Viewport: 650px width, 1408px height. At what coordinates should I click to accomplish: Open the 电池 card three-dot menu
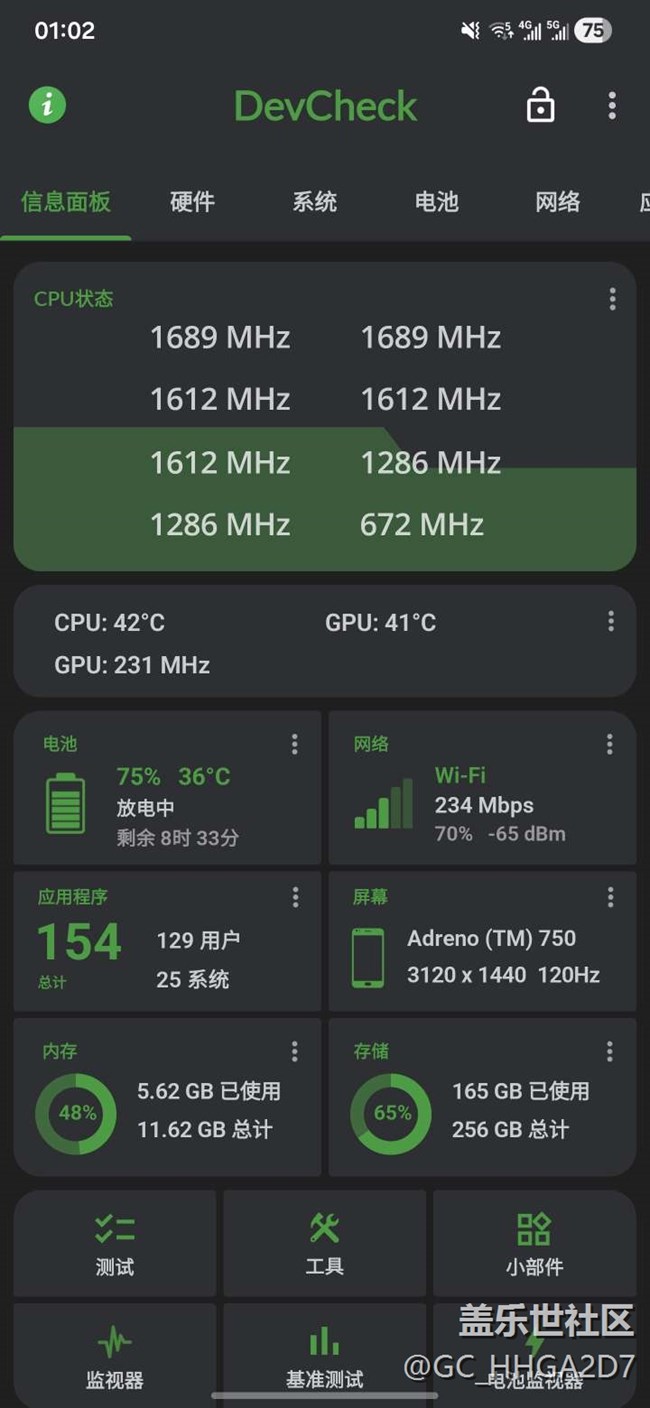[294, 744]
